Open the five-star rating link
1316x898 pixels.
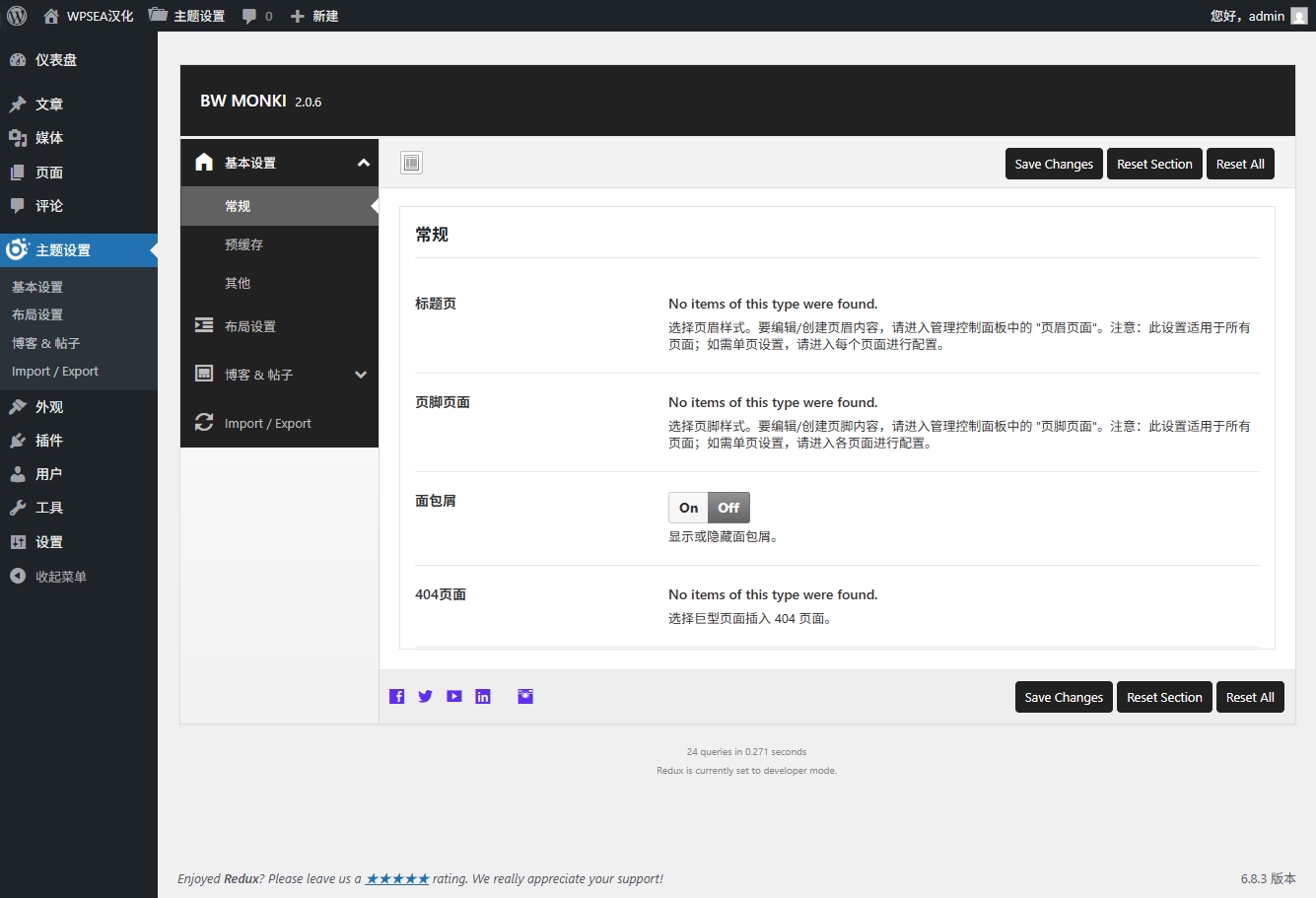tap(397, 878)
